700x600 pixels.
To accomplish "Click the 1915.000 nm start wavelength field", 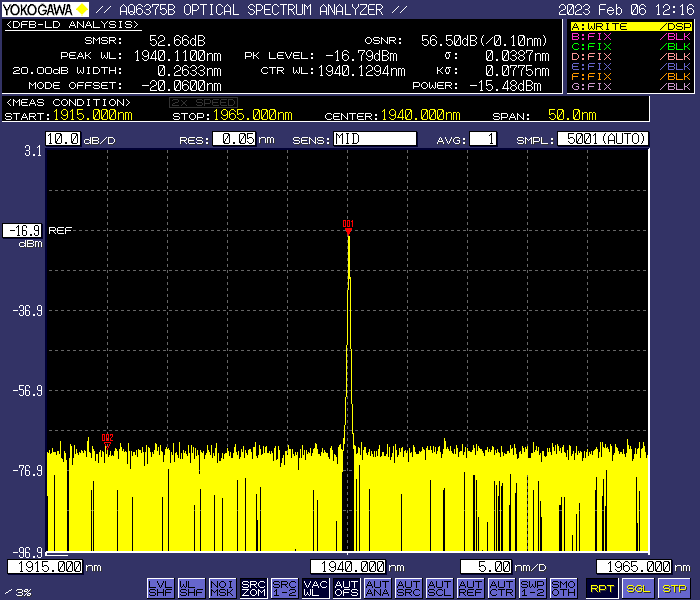I will pos(45,567).
